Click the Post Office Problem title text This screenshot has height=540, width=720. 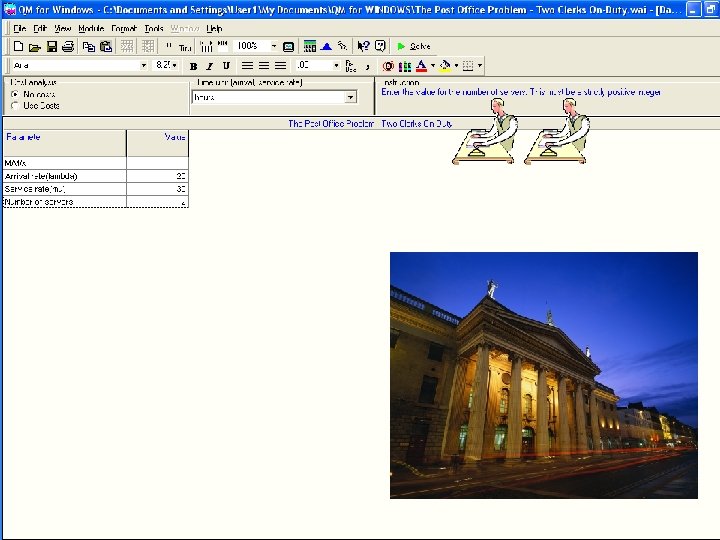pos(370,124)
